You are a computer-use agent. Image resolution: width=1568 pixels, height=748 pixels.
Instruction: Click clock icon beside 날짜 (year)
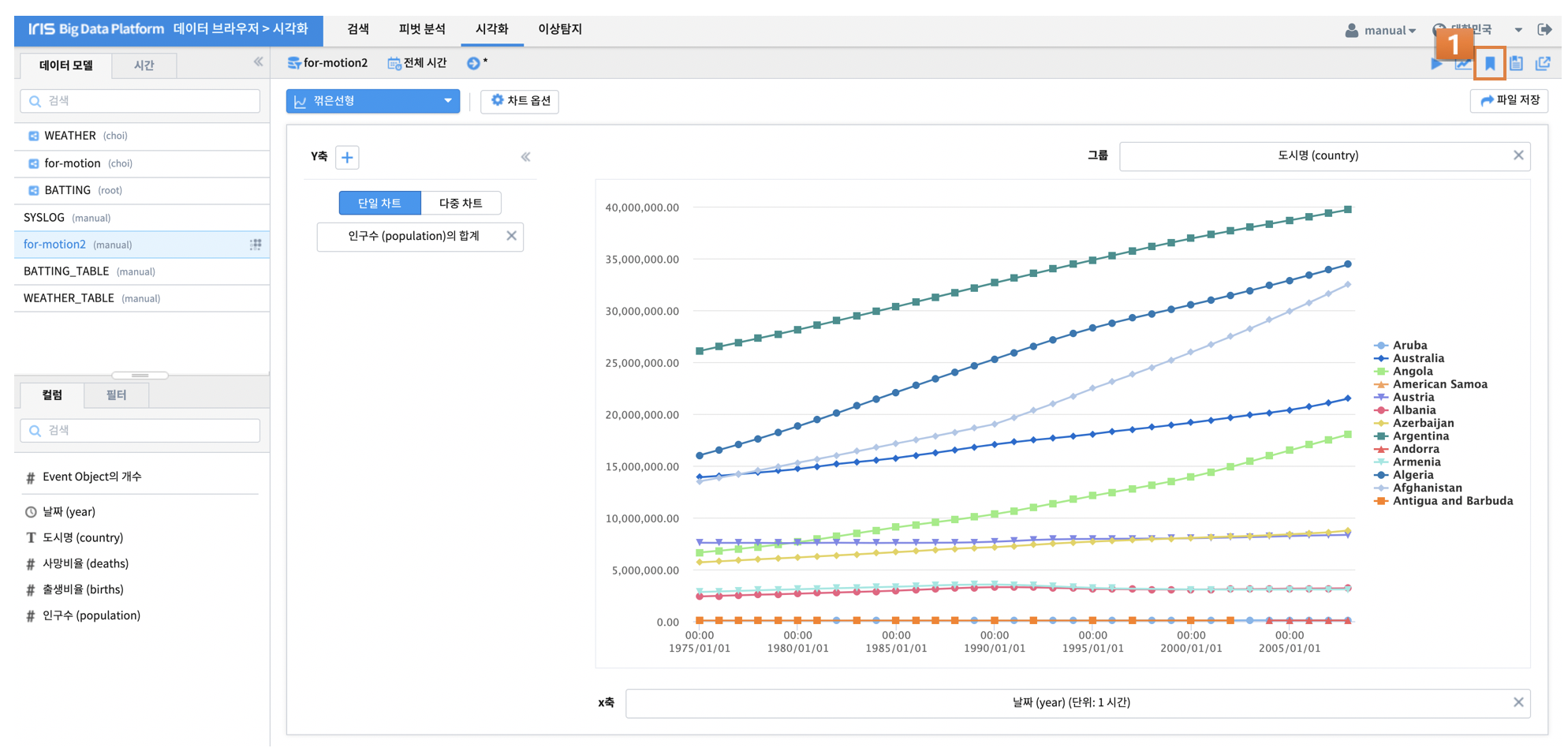tap(31, 512)
